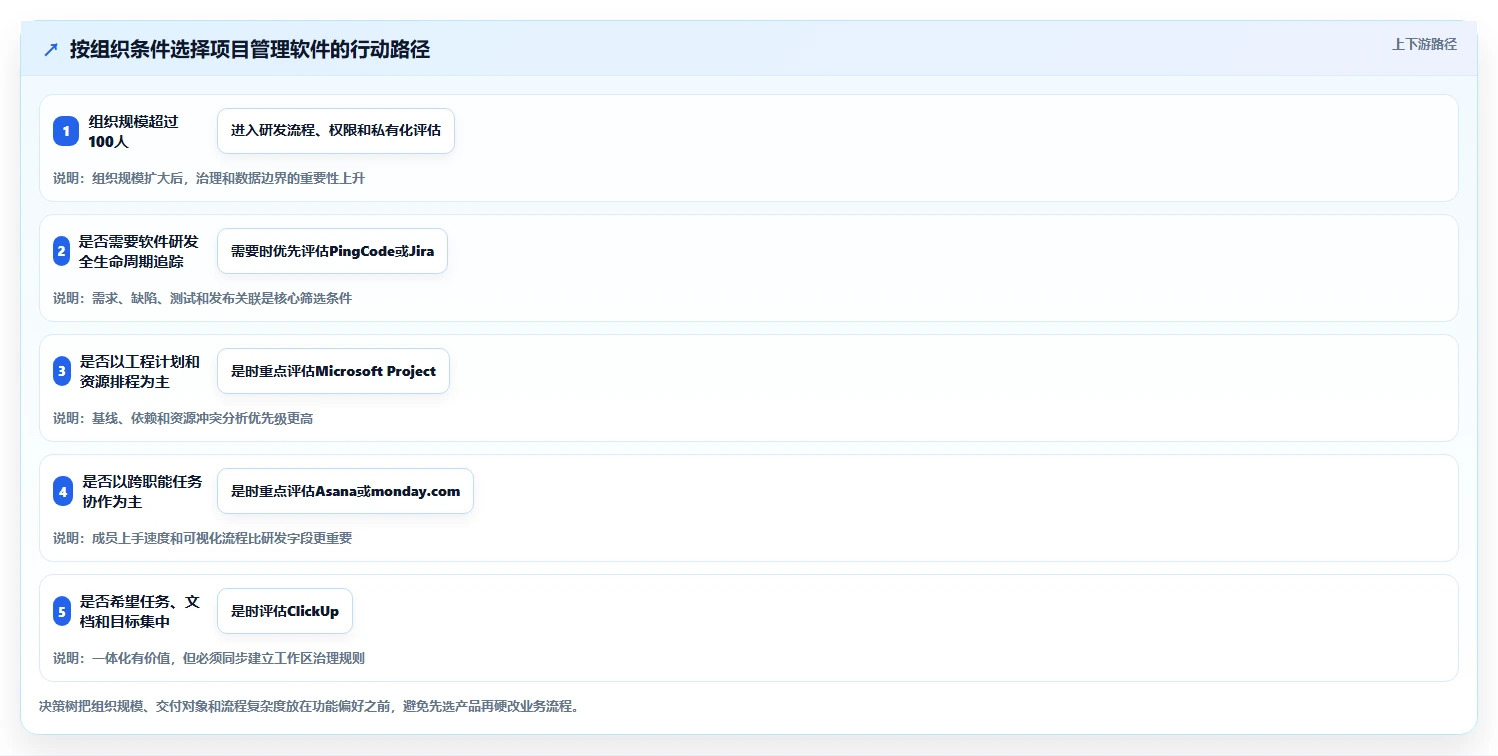Click the 上下游路径 label in header
Image resolution: width=1498 pixels, height=756 pixels.
click(1424, 44)
